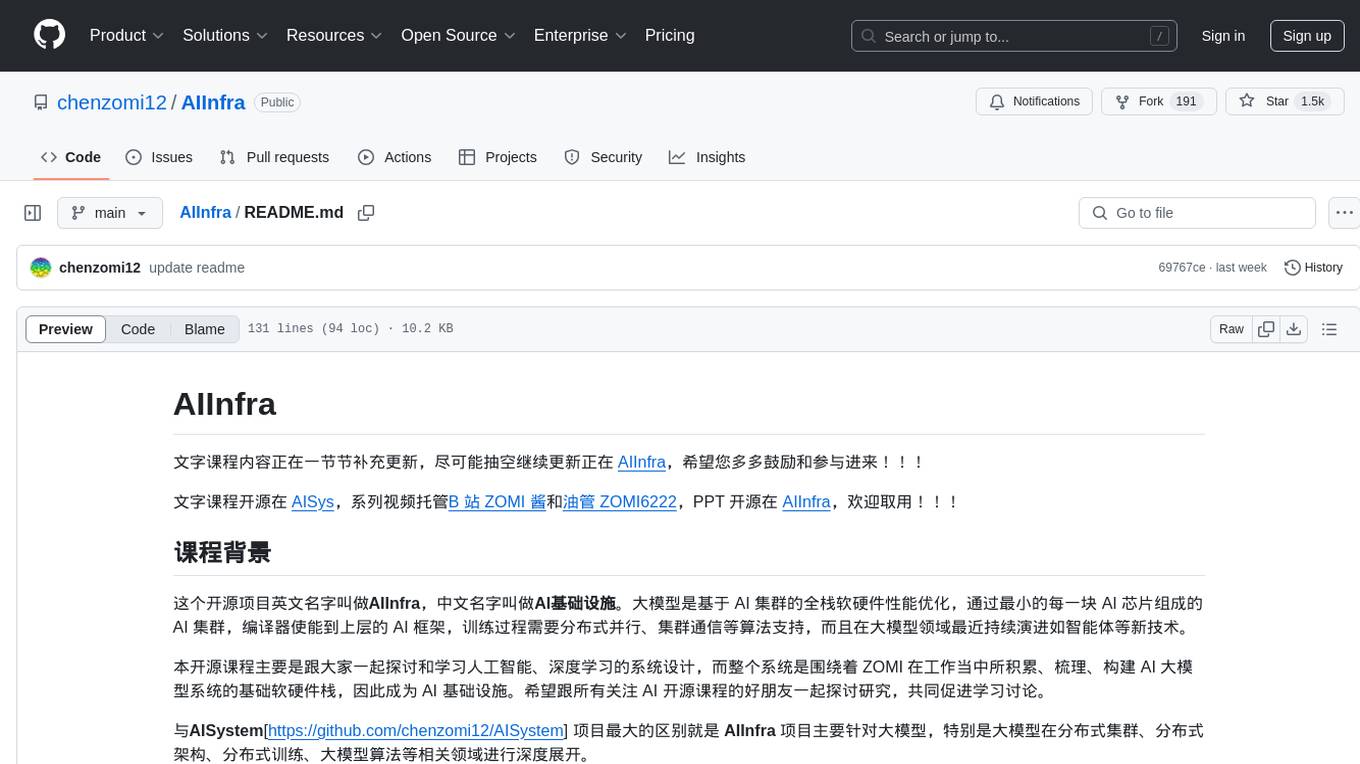Copy raw file contents
1360x764 pixels.
(1267, 329)
